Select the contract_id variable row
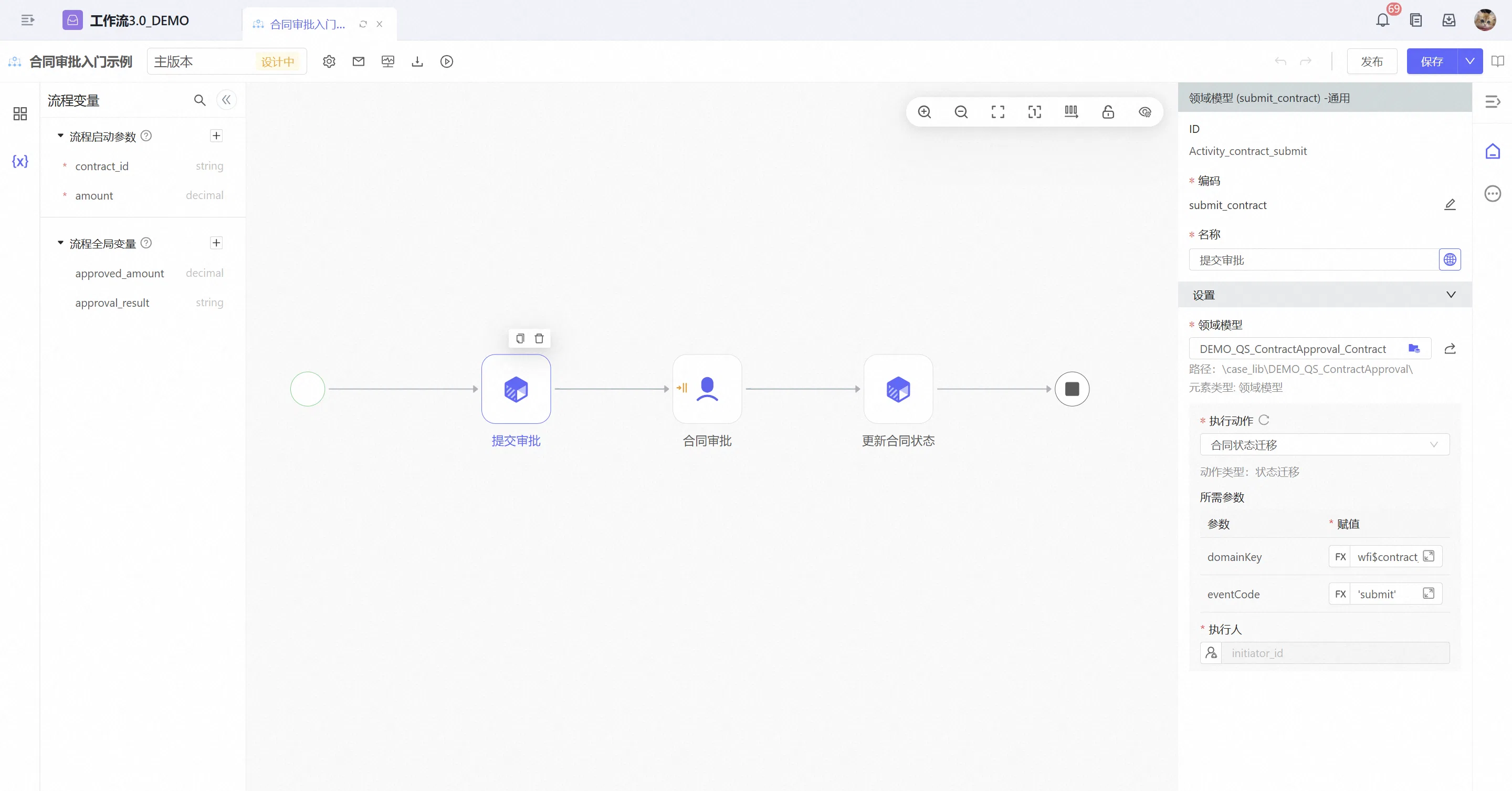The image size is (1512, 791). tap(143, 166)
